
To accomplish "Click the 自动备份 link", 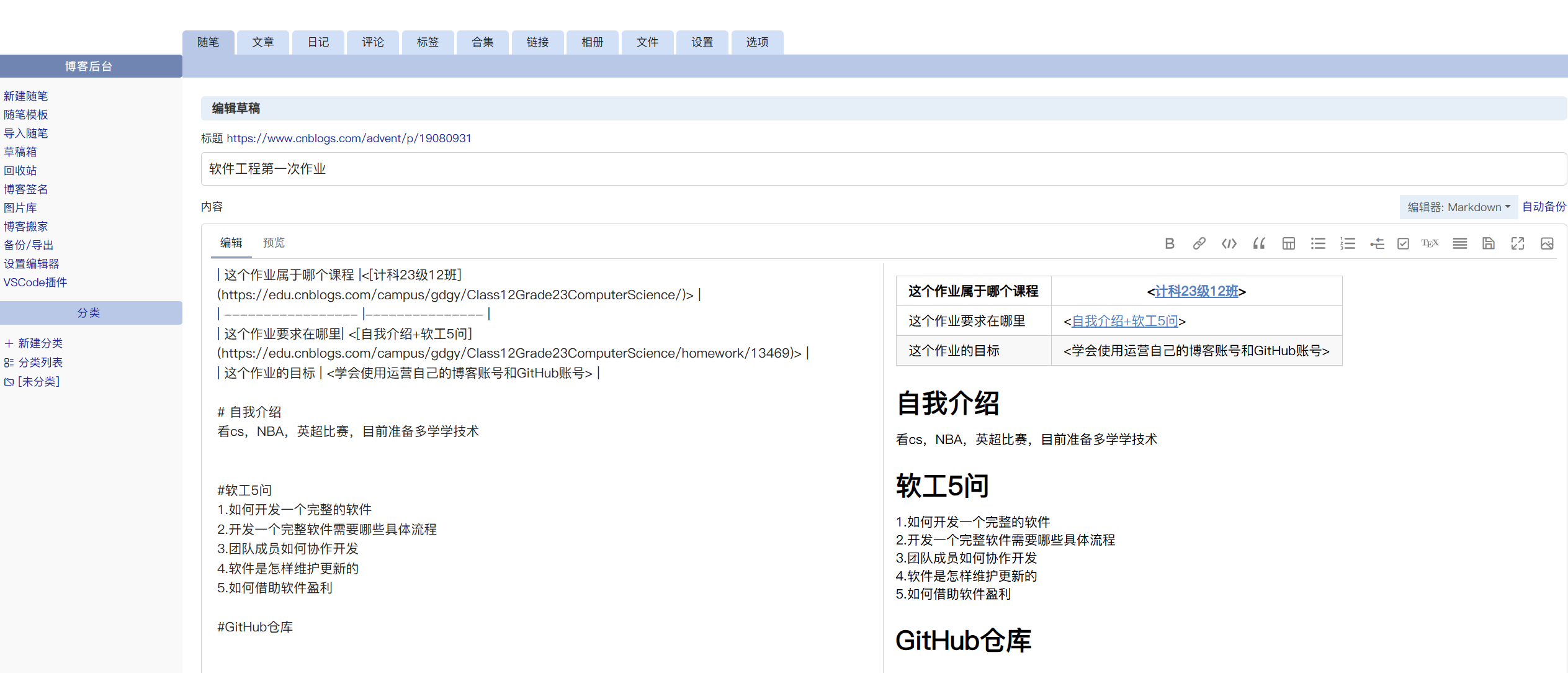I will pyautogui.click(x=1544, y=207).
